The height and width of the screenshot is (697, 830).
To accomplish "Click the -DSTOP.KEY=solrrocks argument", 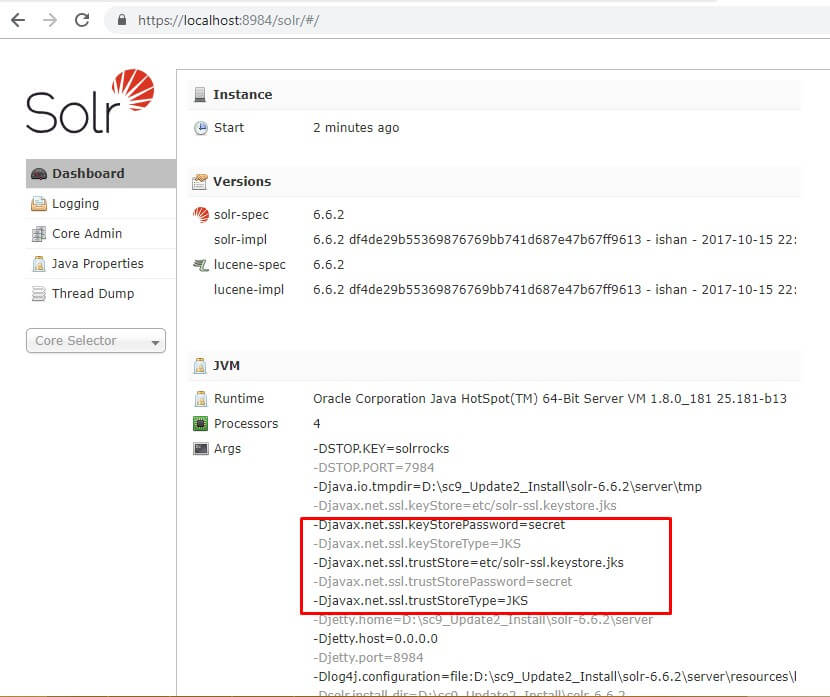I will coord(381,449).
